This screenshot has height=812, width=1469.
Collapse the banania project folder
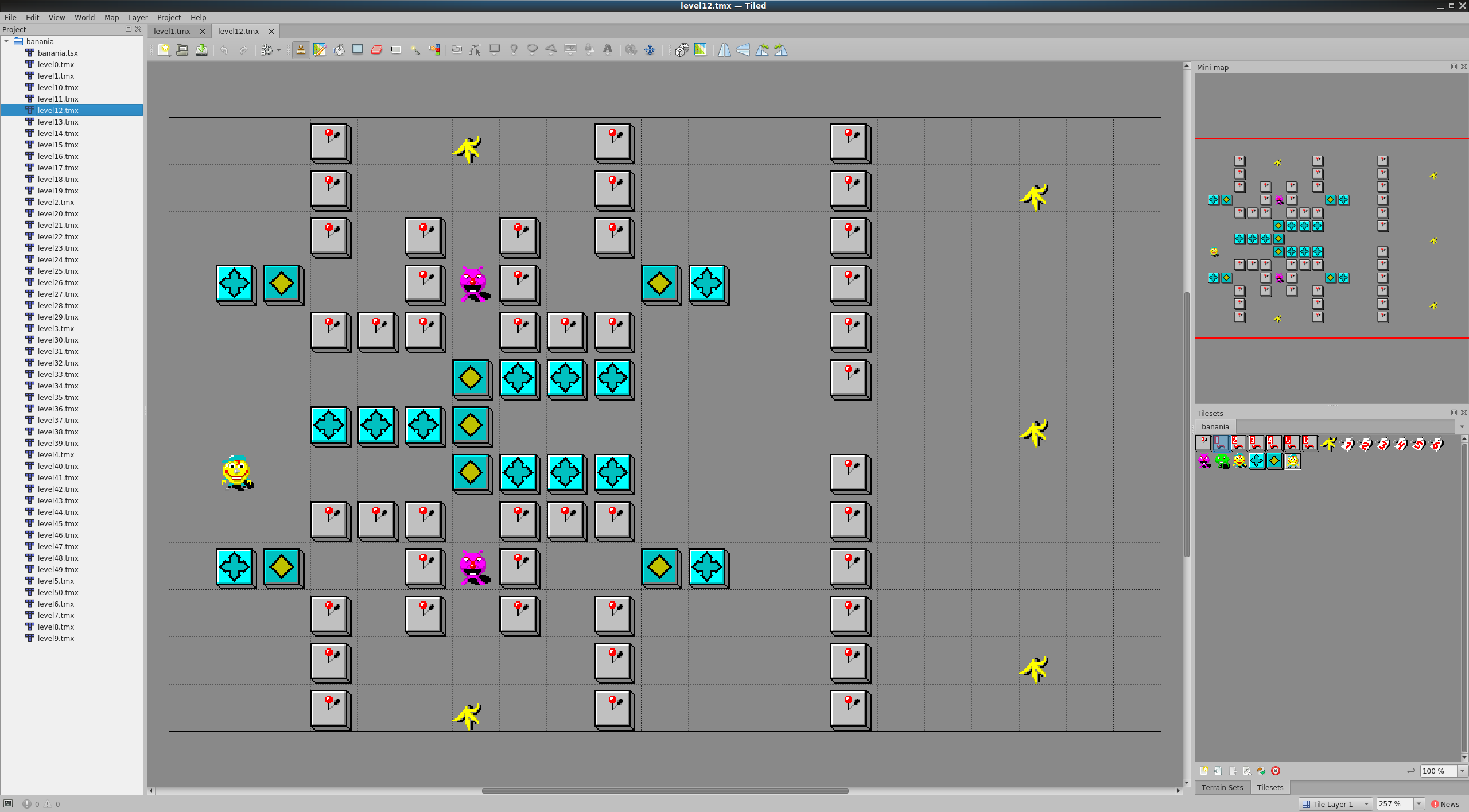[x=6, y=41]
